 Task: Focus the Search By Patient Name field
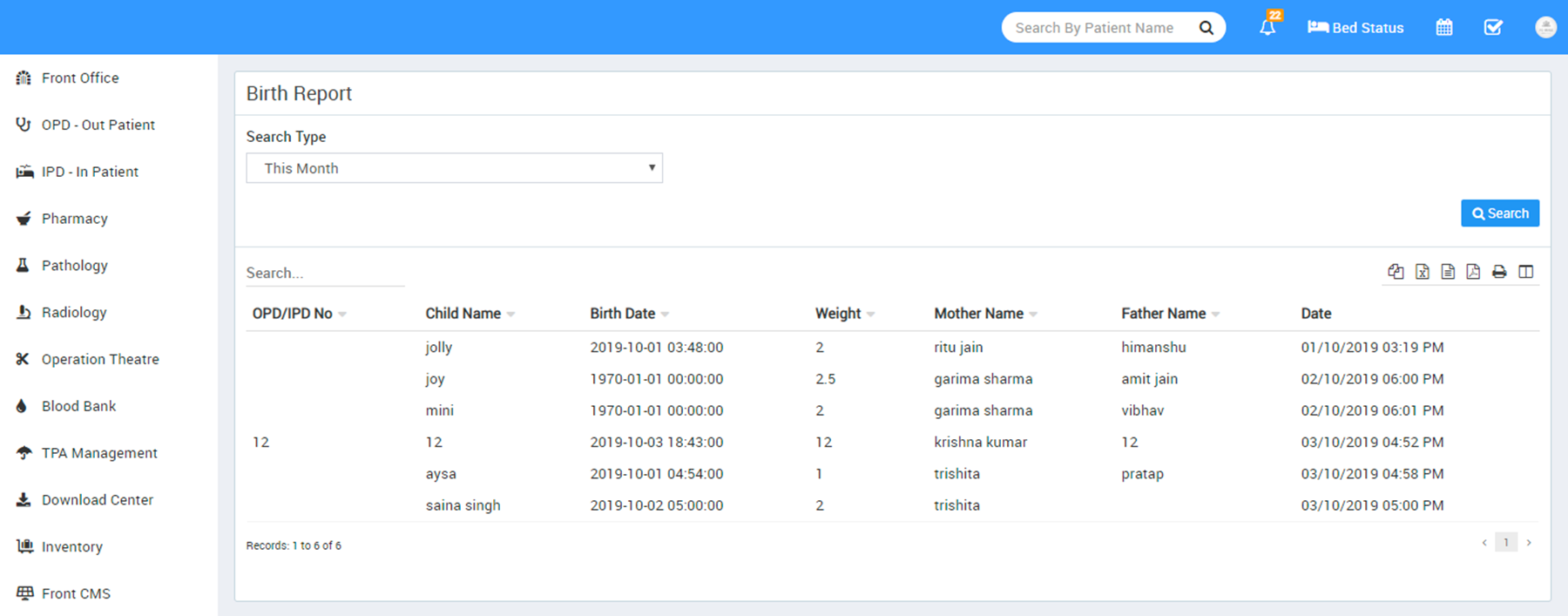click(x=1098, y=28)
